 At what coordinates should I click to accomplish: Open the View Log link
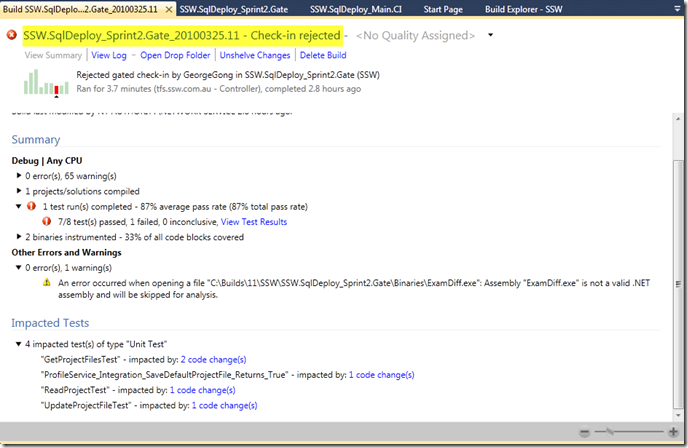[109, 55]
